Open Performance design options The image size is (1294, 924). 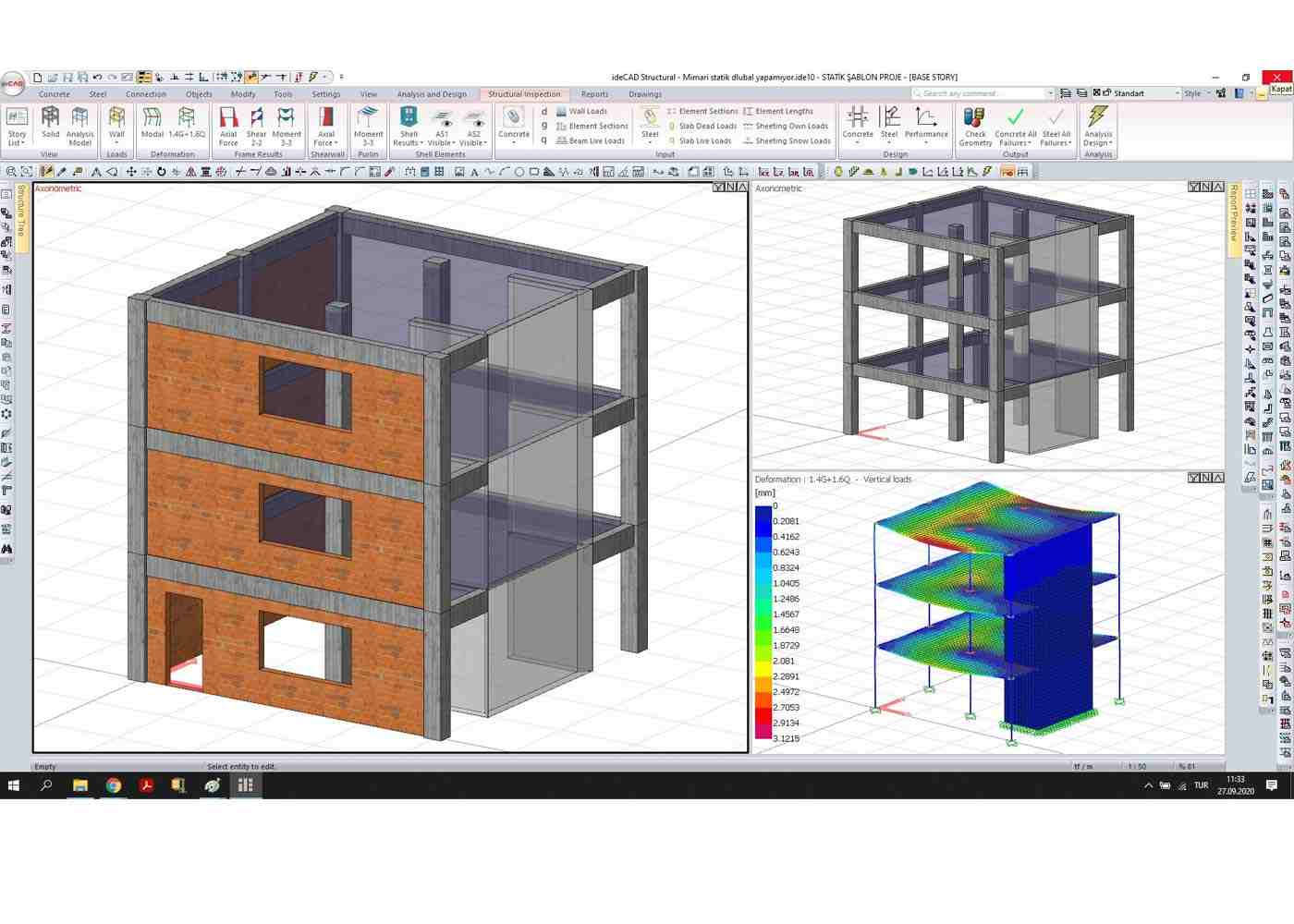point(926,126)
